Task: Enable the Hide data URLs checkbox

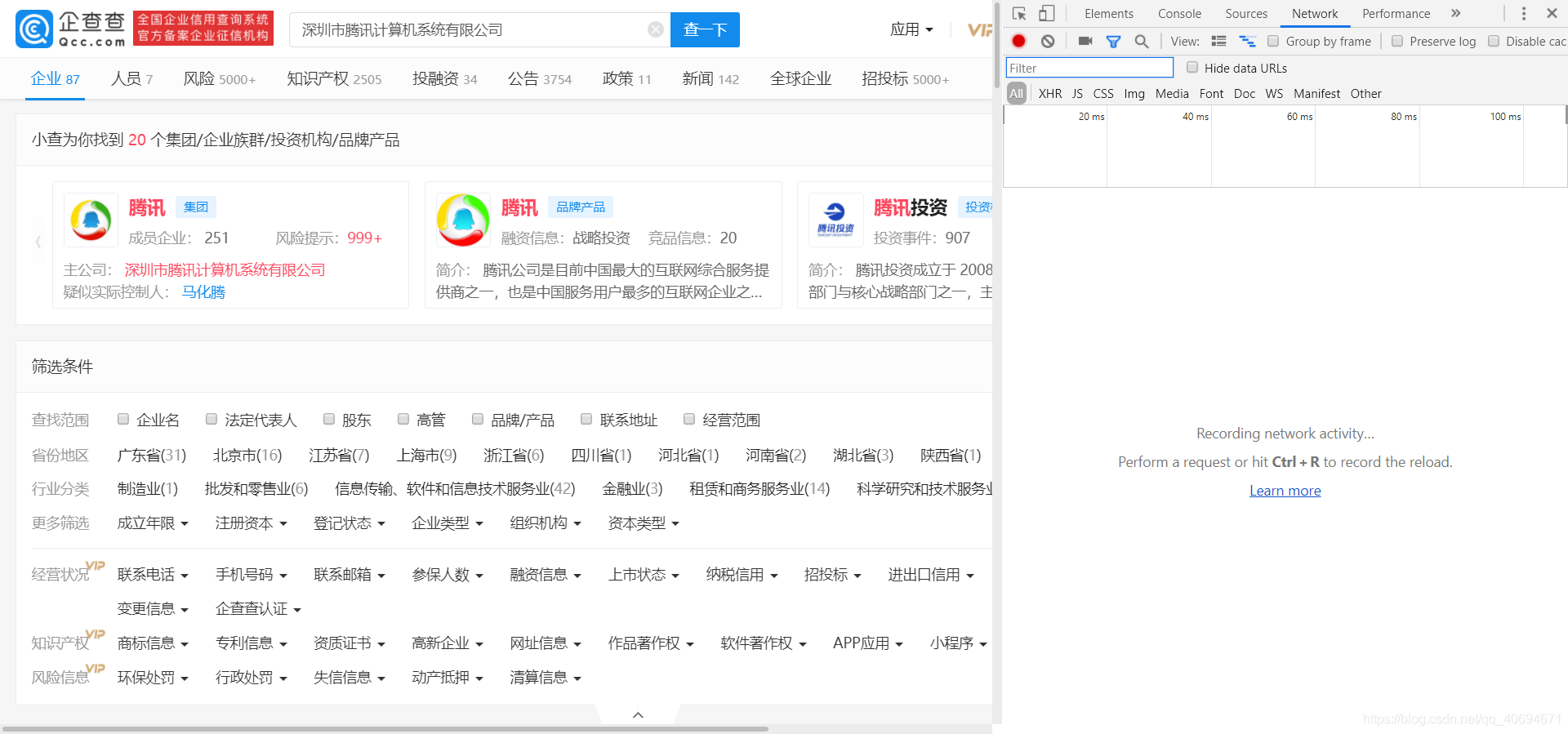Action: (x=1192, y=67)
